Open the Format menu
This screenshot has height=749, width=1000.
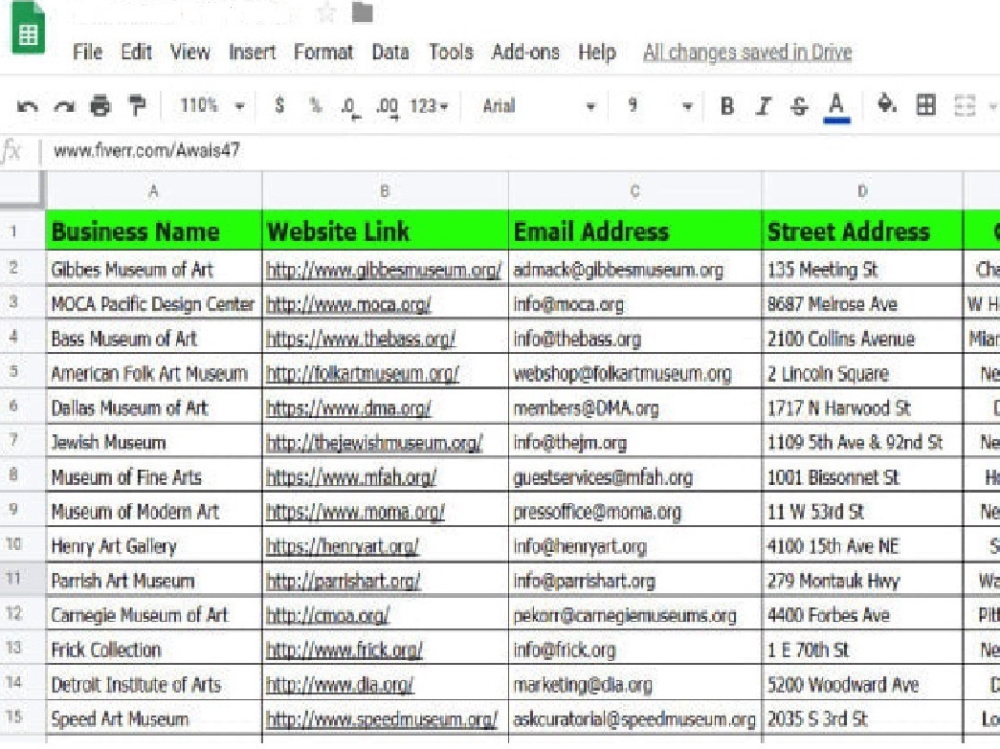[x=323, y=52]
